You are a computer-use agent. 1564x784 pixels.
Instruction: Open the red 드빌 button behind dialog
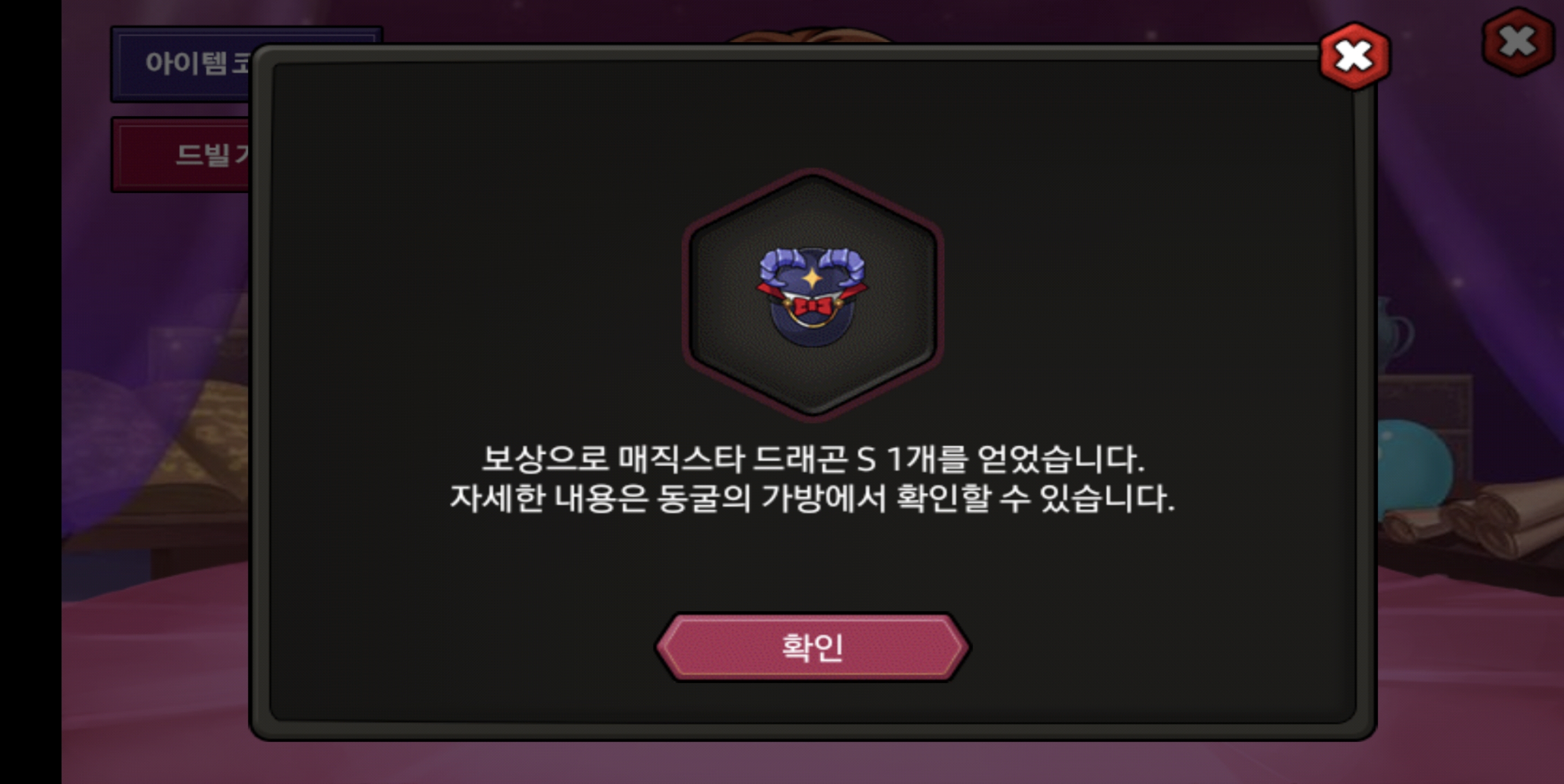(181, 155)
